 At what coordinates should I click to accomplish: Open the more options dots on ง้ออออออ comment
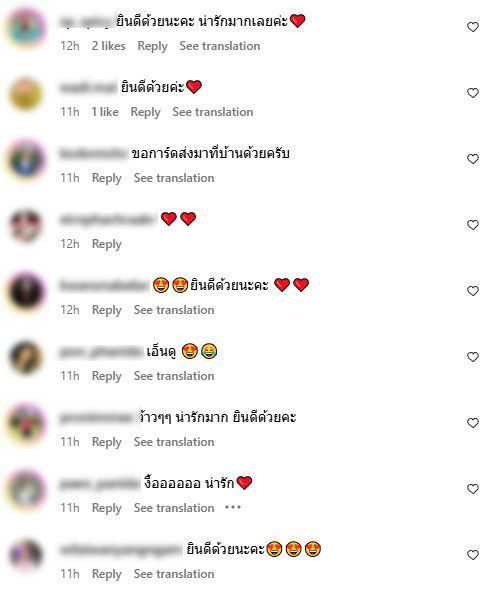click(233, 507)
